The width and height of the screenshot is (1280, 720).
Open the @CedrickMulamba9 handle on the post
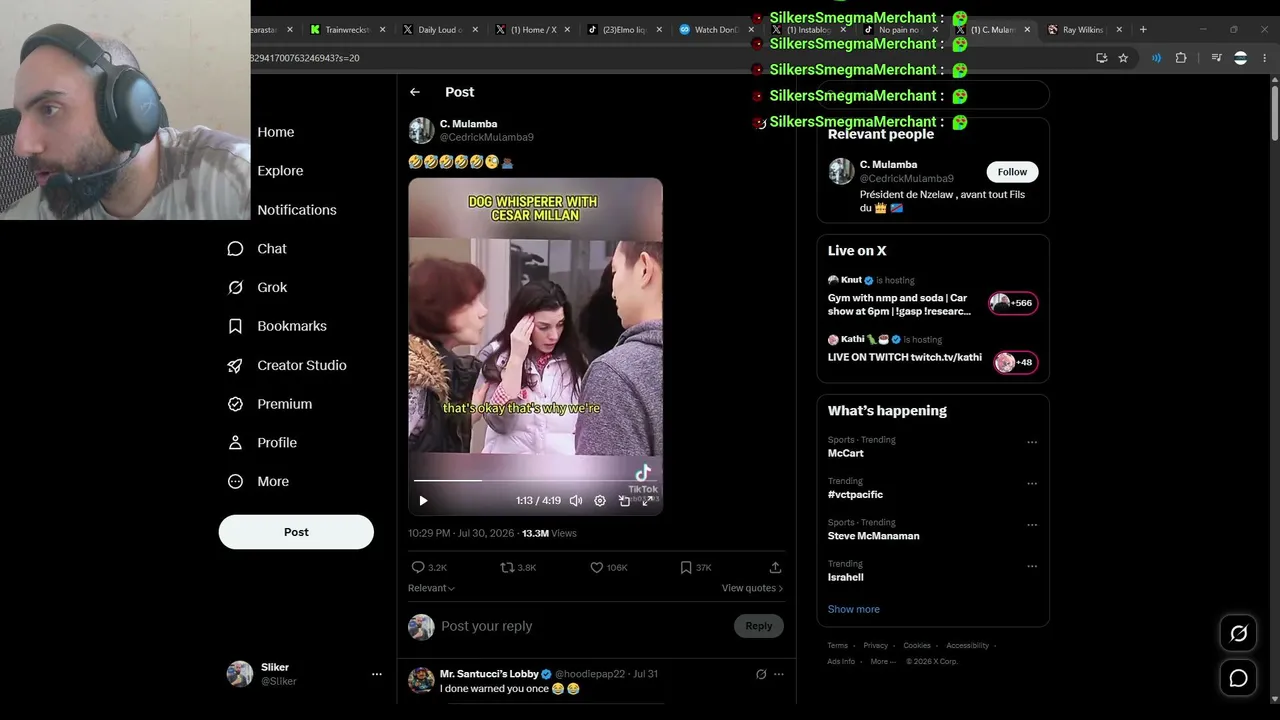pos(487,137)
